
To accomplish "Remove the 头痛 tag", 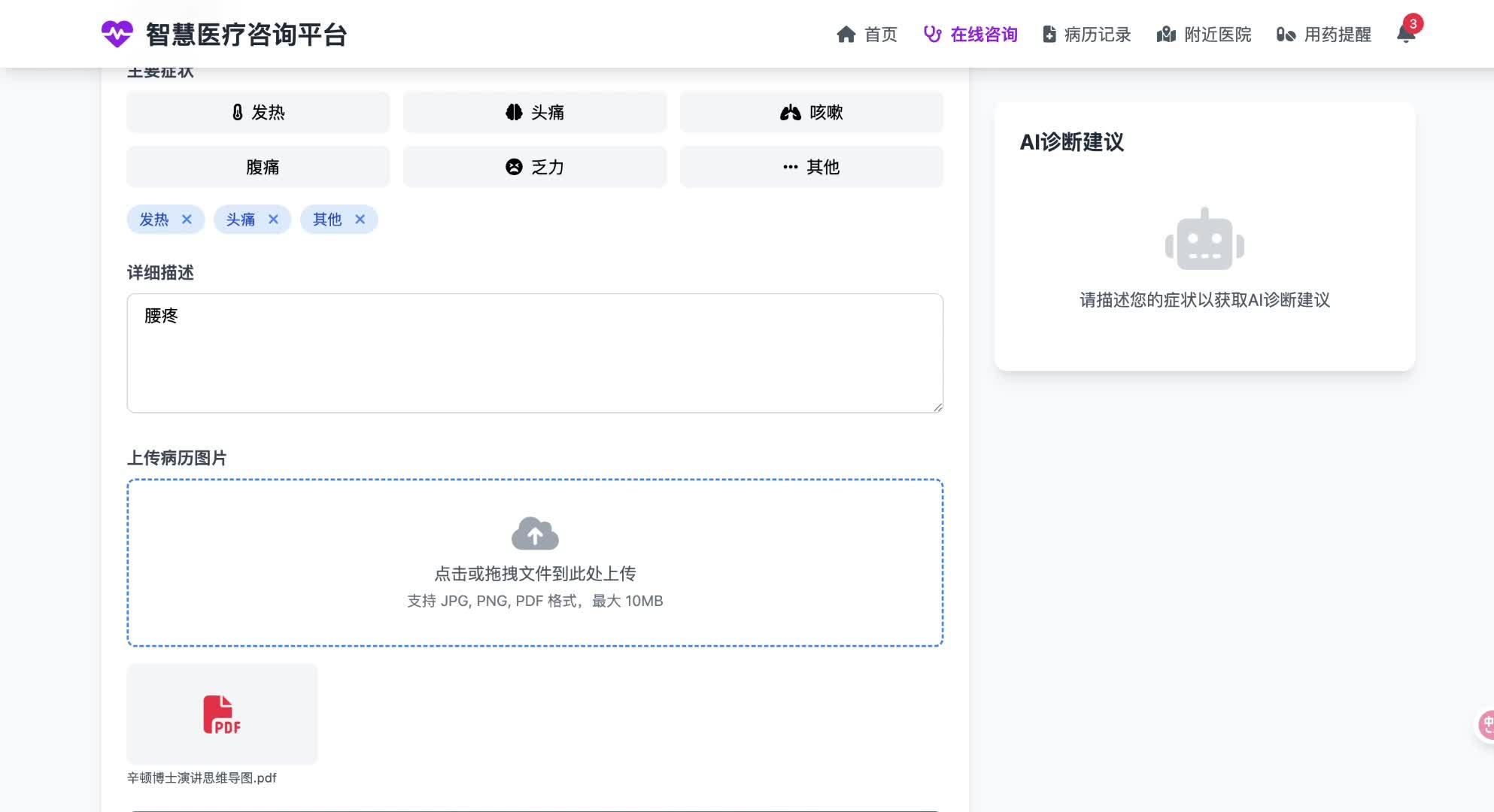I will point(273,220).
